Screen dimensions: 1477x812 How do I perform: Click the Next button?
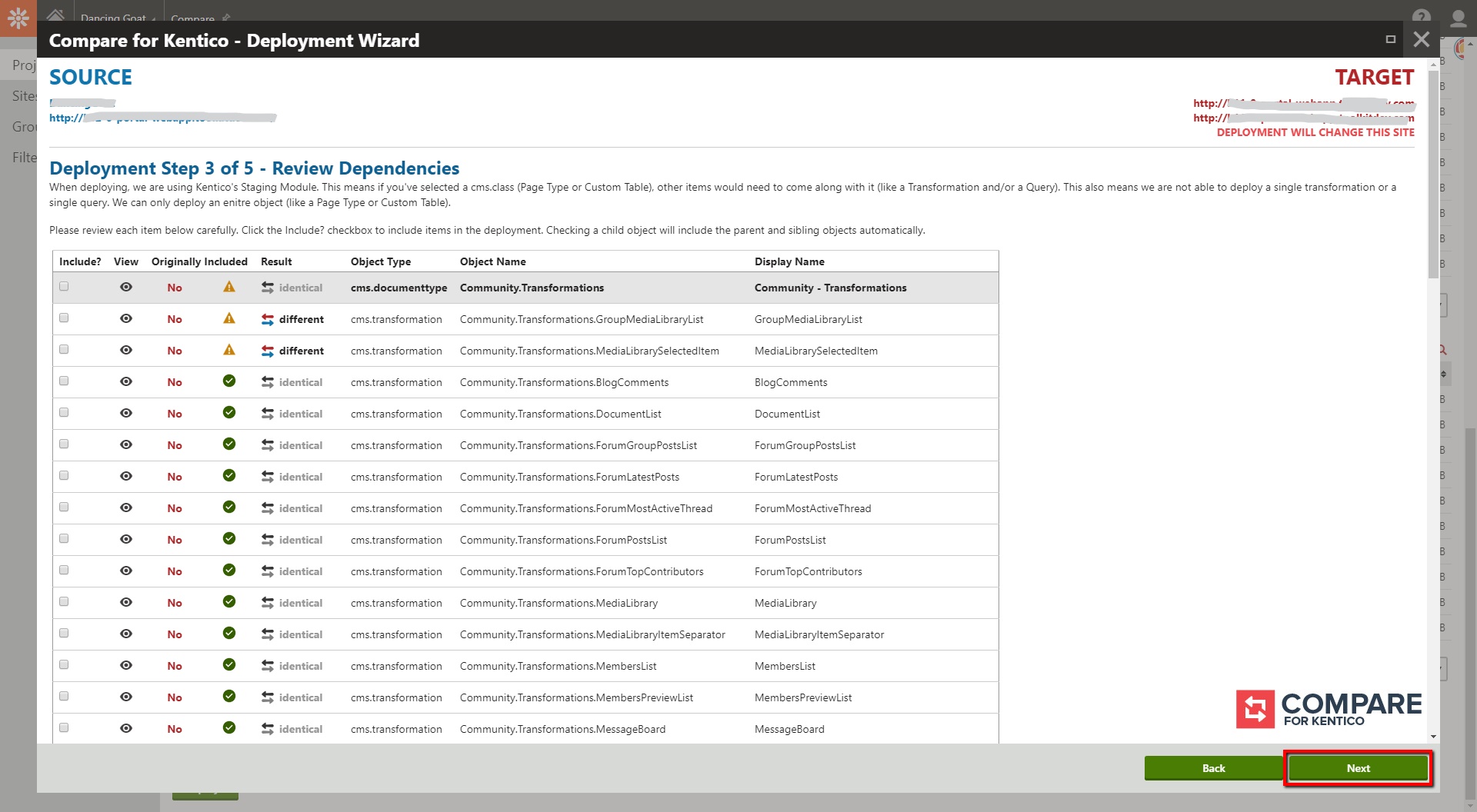tap(1358, 768)
